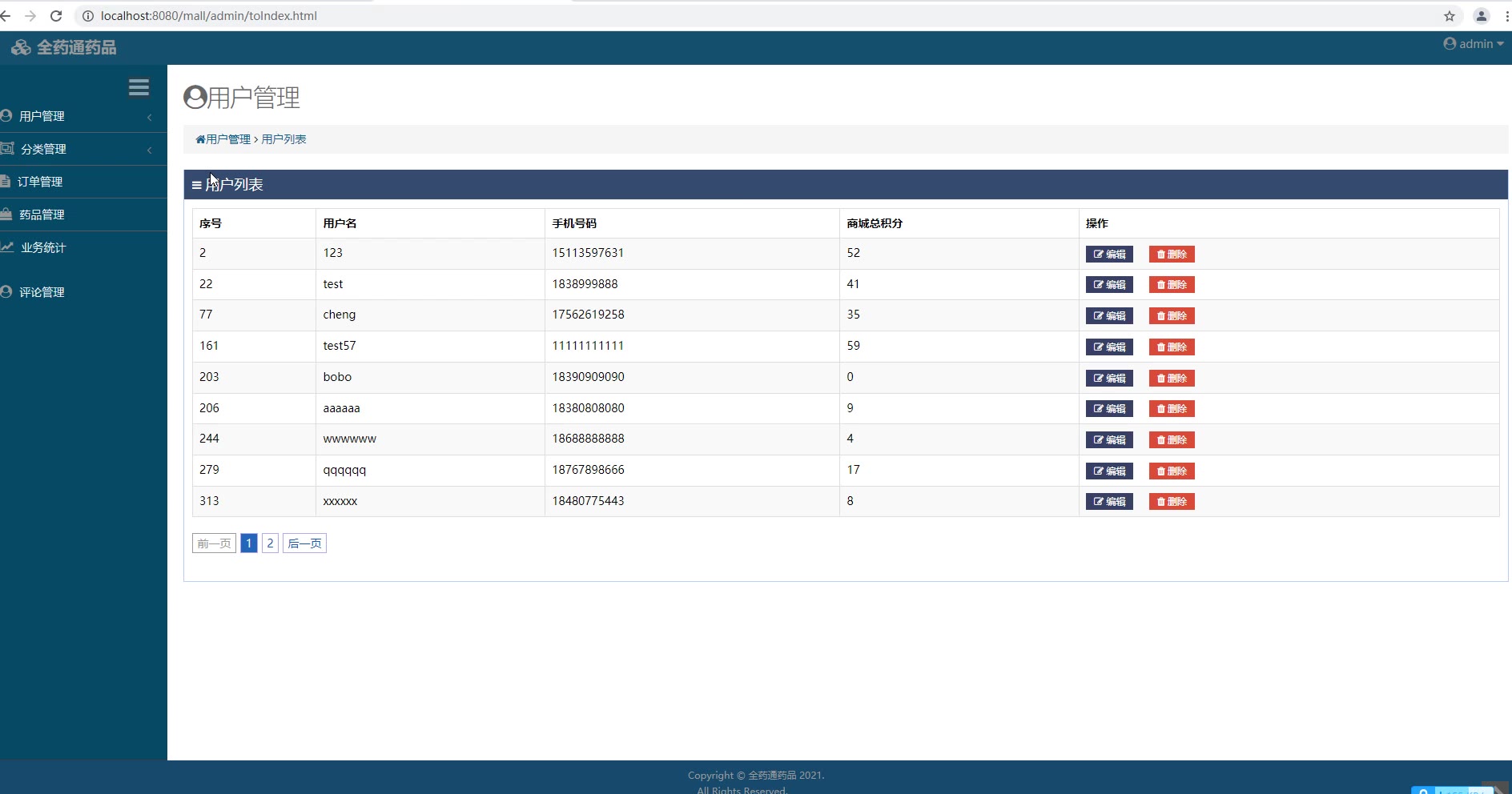This screenshot has width=1512, height=794.
Task: Toggle the sidebar hamburger menu icon
Action: point(139,87)
